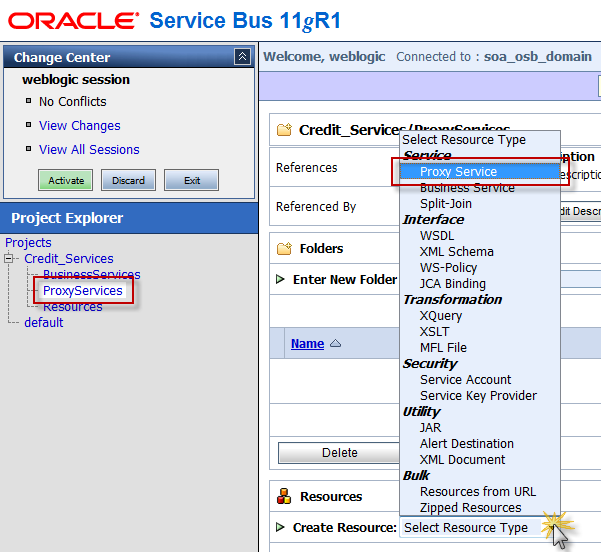Viewport: 601px width, 552px height.
Task: Choose Resources from URL bulk option
Action: [x=478, y=491]
